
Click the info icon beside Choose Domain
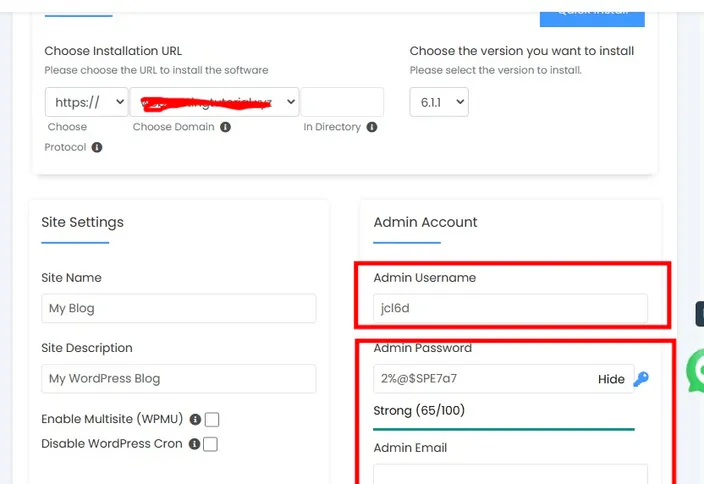point(225,127)
